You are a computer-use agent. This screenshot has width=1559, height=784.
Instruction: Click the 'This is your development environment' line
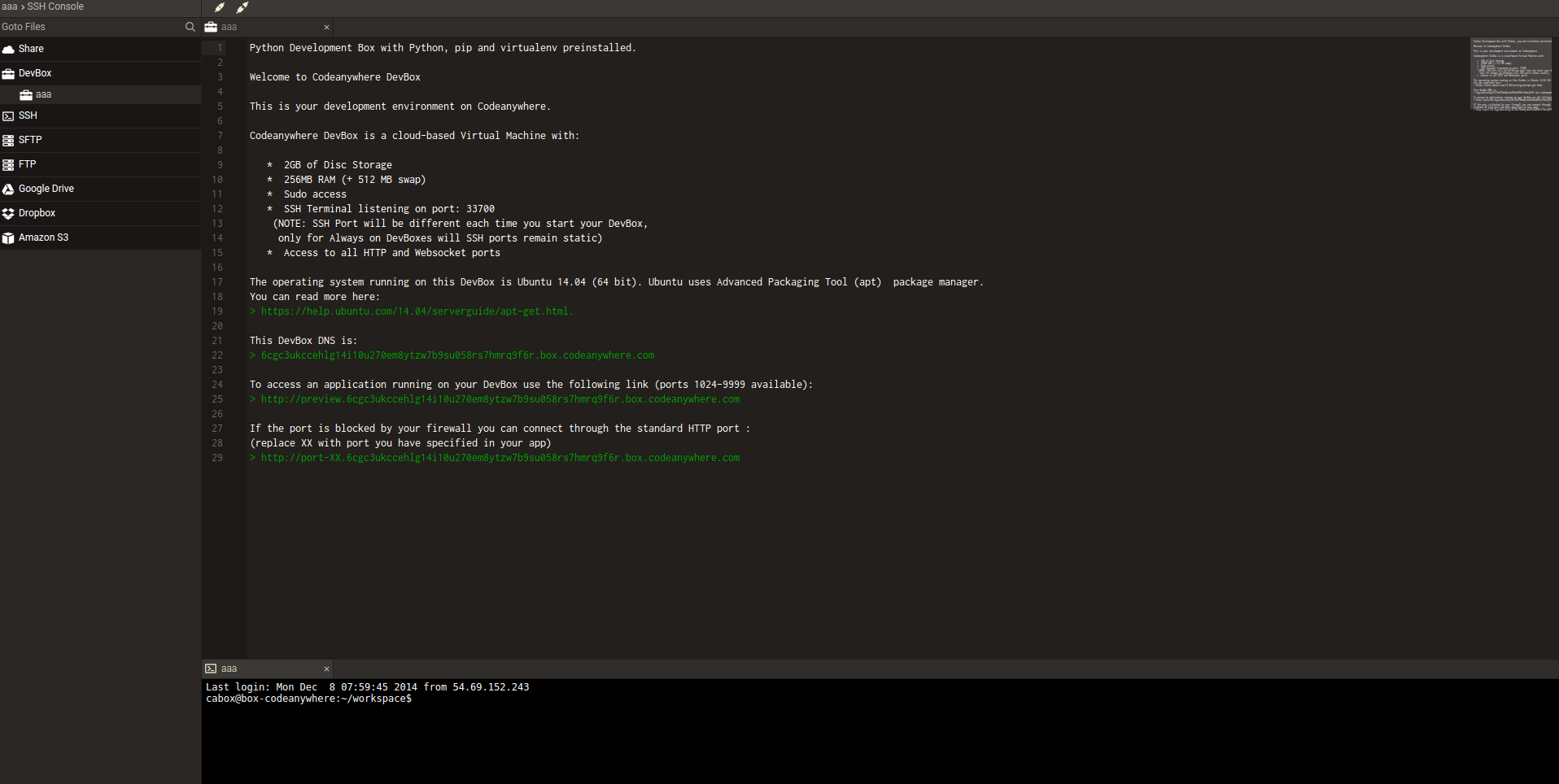pos(400,107)
